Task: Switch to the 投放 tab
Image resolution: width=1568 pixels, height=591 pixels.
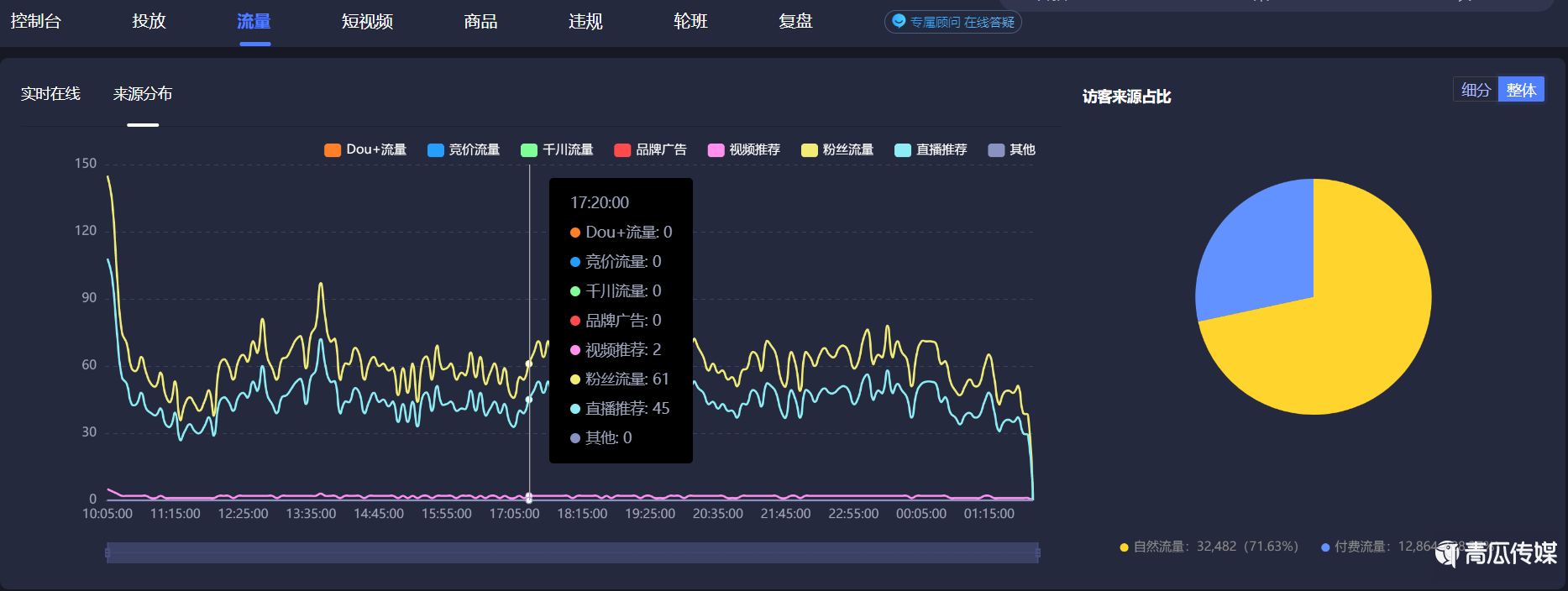Action: pyautogui.click(x=149, y=21)
